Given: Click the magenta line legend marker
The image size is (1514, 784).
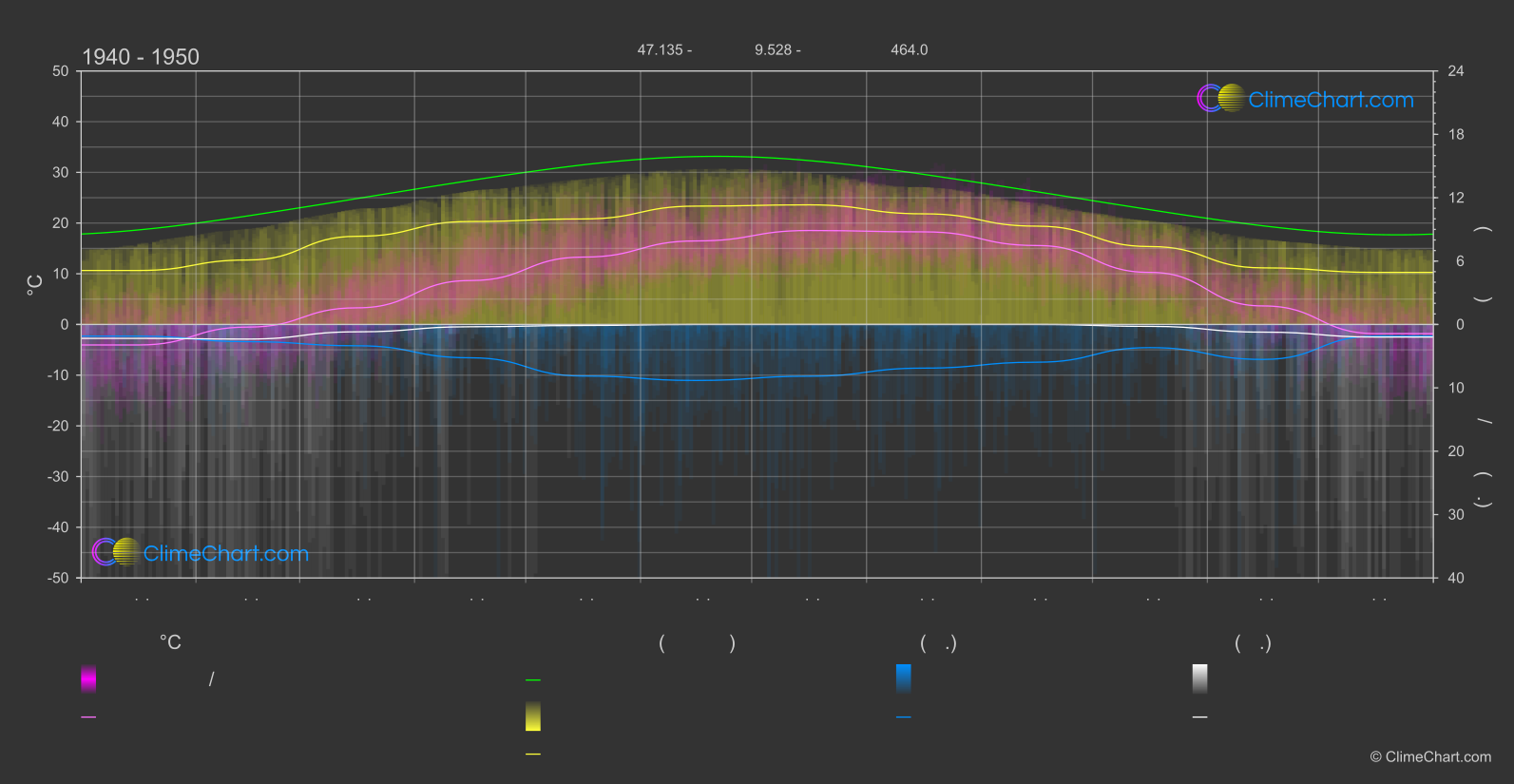Looking at the screenshot, I should (x=88, y=717).
